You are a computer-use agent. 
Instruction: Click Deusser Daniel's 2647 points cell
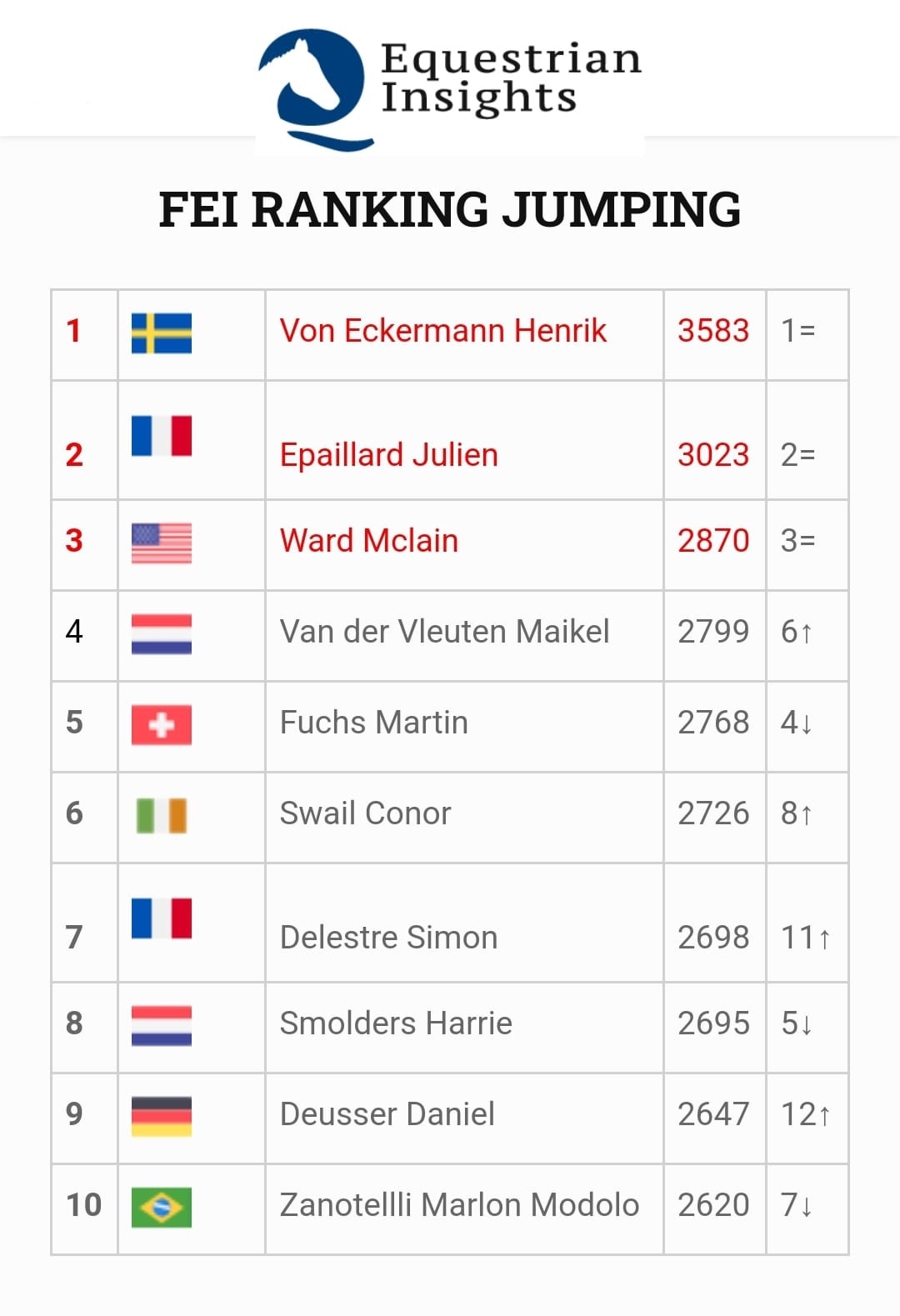coord(713,1114)
